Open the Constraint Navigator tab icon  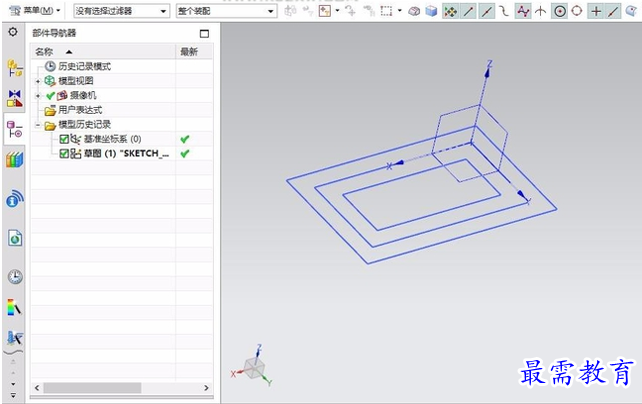pos(15,98)
